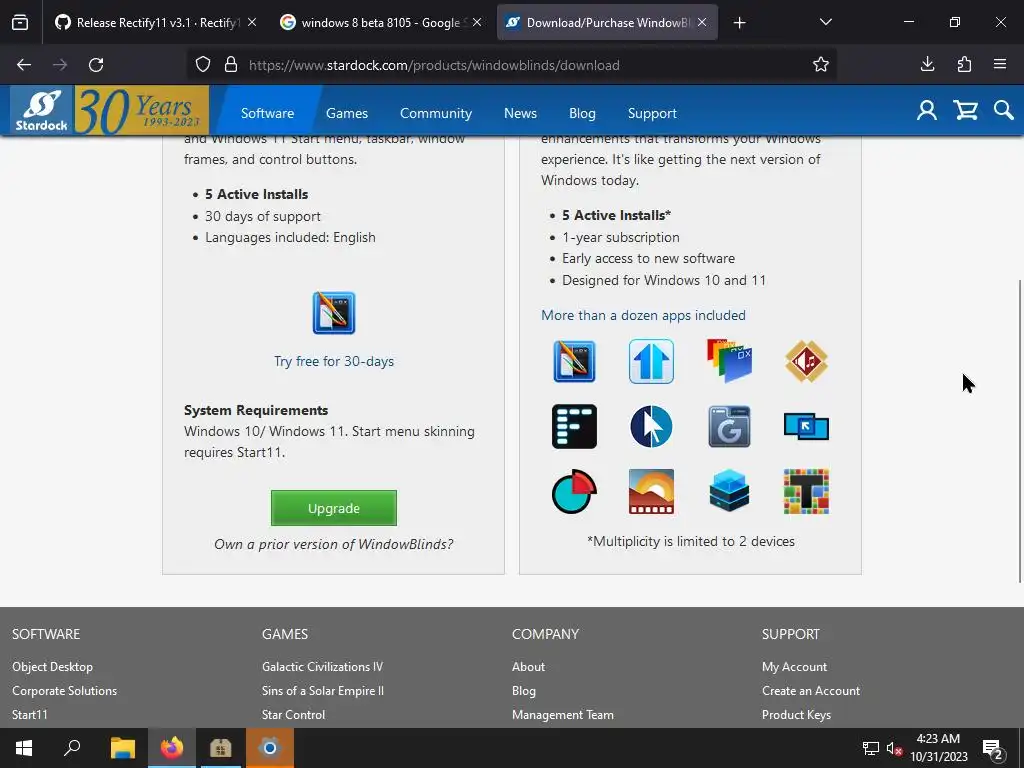Open the More than a dozen apps included link
1024x768 pixels.
coord(643,315)
